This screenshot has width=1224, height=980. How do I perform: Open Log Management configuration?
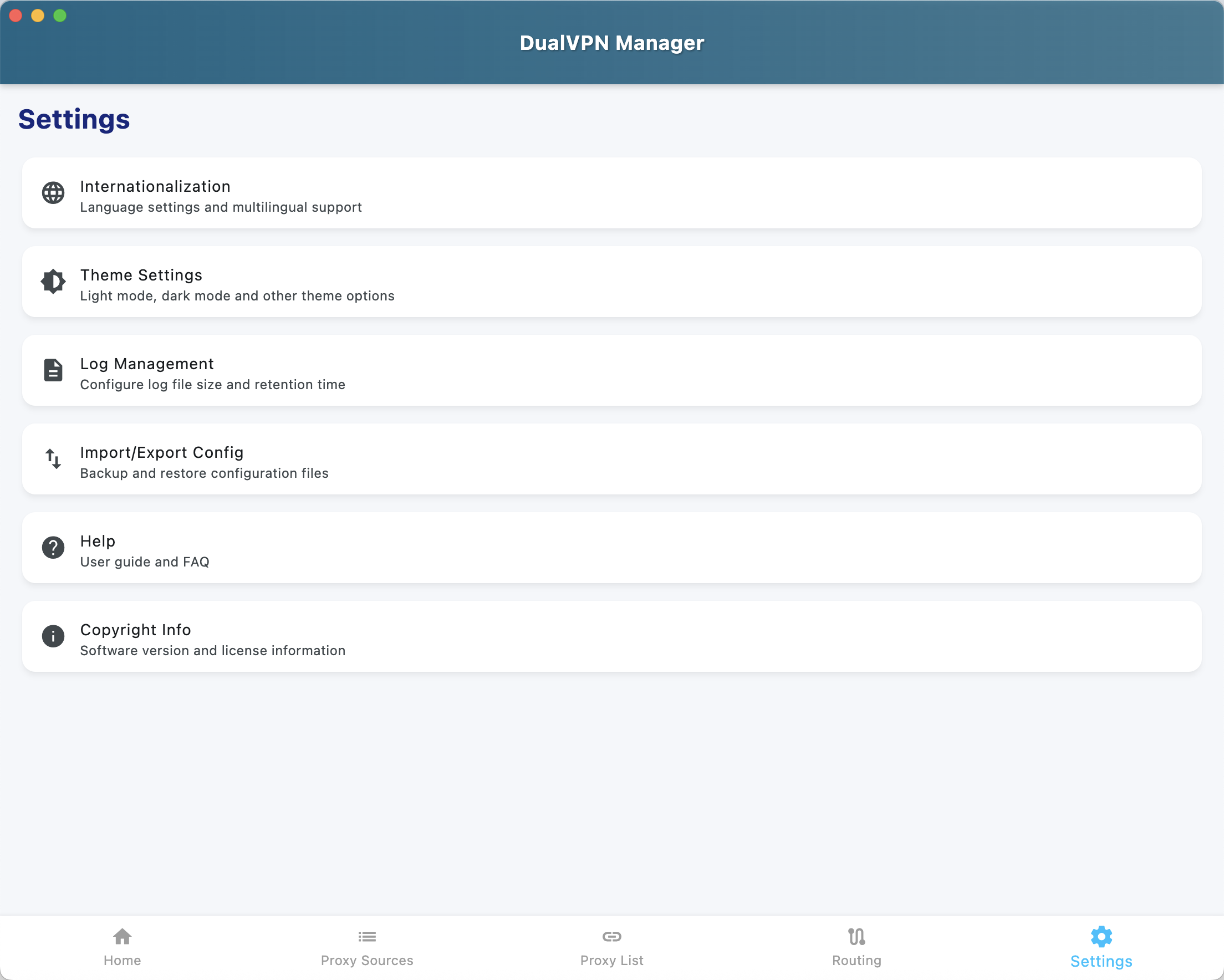611,370
